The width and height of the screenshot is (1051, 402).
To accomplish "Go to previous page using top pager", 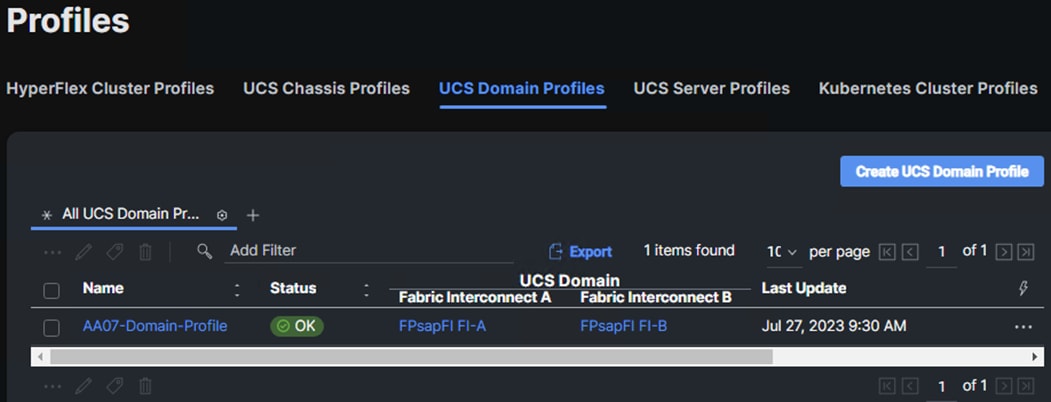I will (910, 252).
